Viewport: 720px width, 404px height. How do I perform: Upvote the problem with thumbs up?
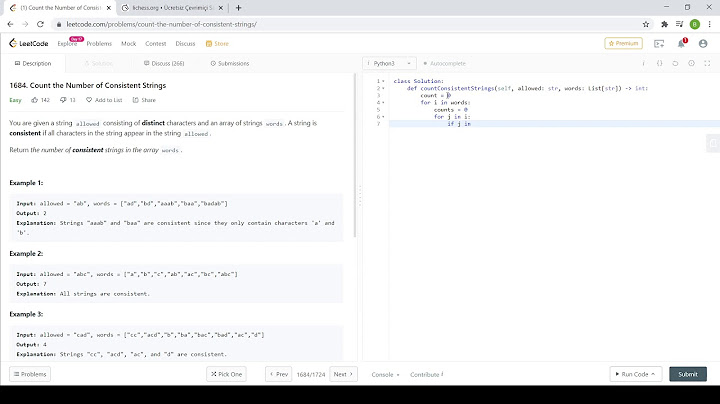pyautogui.click(x=34, y=100)
